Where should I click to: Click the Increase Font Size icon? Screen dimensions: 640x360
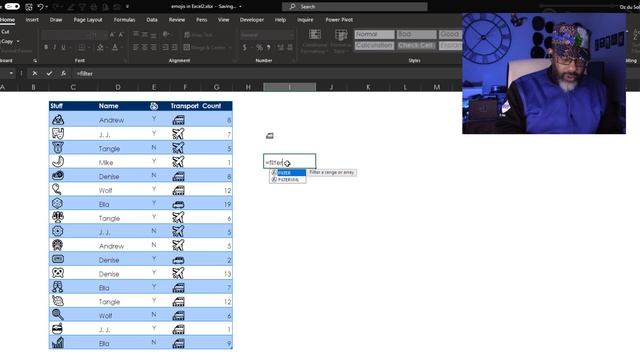(112, 35)
